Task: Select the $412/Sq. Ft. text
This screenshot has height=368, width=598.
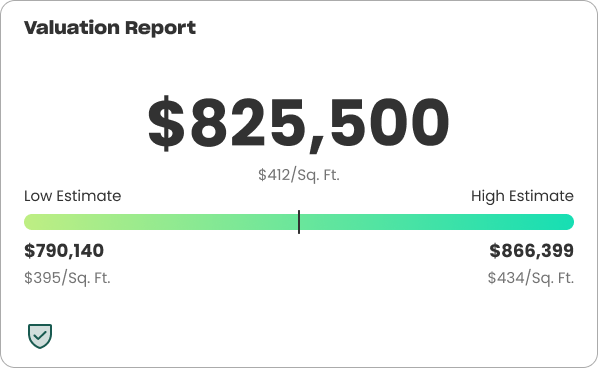Action: pyautogui.click(x=299, y=175)
